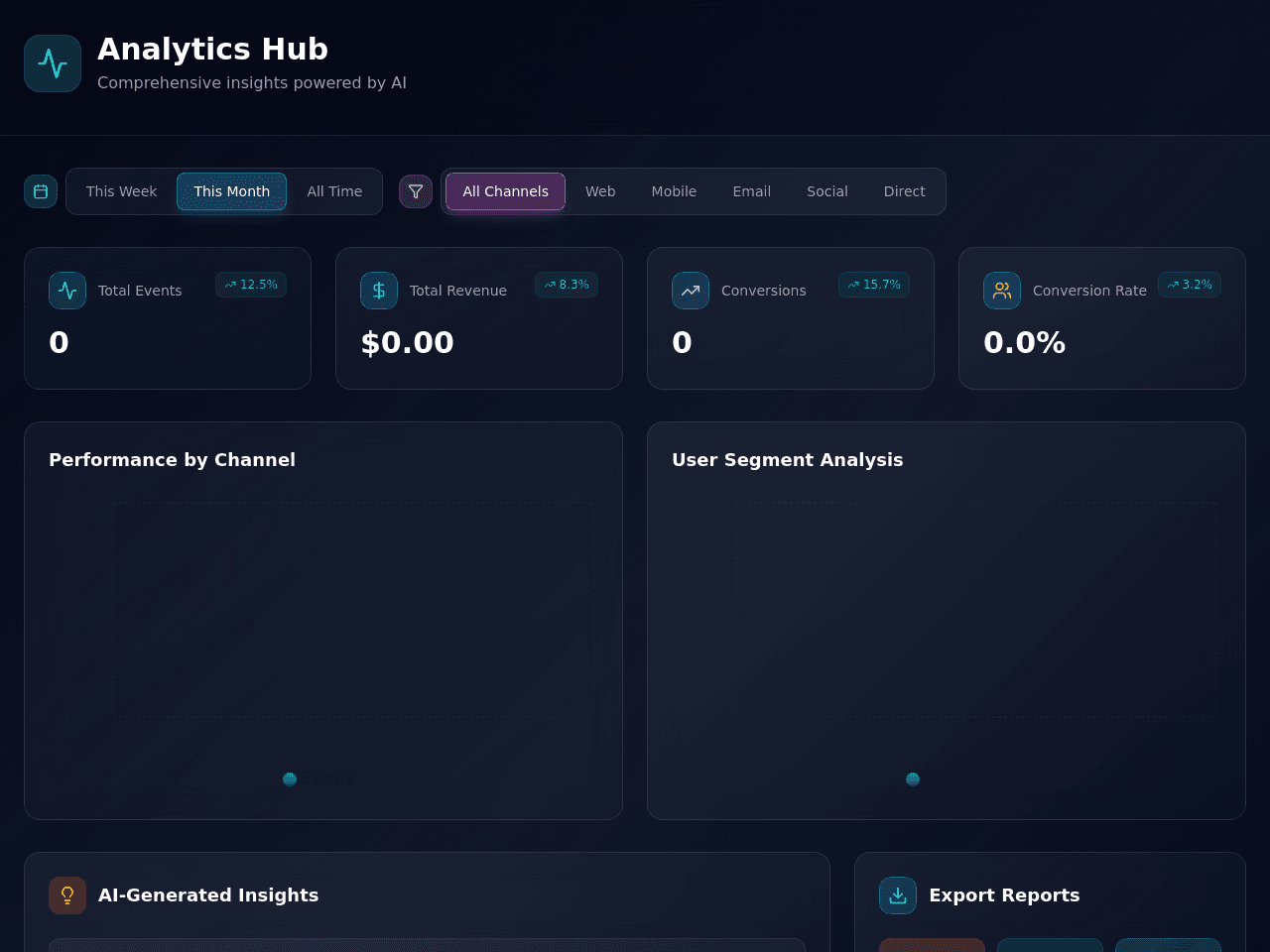The image size is (1270, 952).
Task: Select the All Channels filter
Action: click(505, 191)
